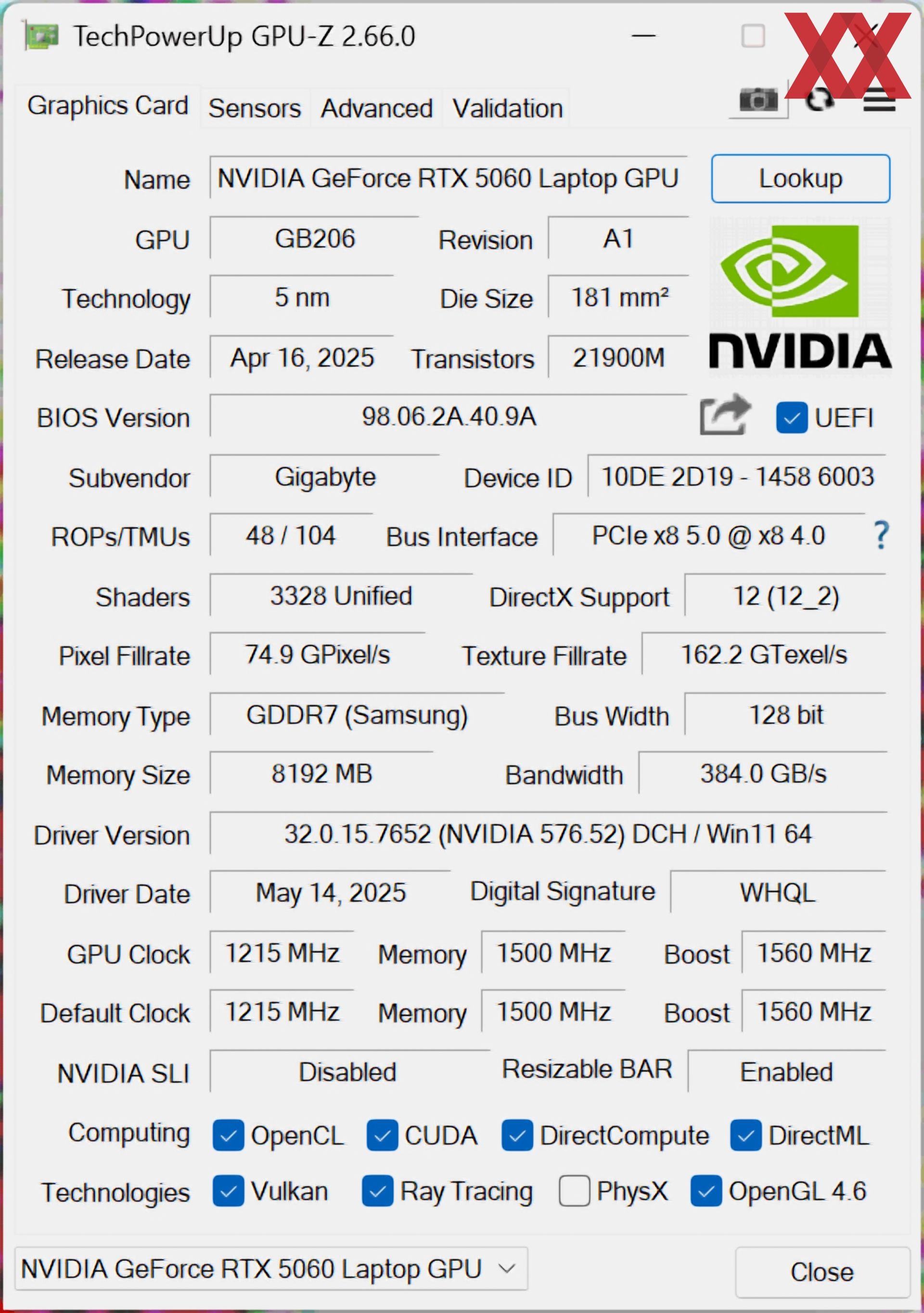Click the Bus Interface question mark icon
Image resolution: width=924 pixels, height=1313 pixels.
(x=881, y=535)
